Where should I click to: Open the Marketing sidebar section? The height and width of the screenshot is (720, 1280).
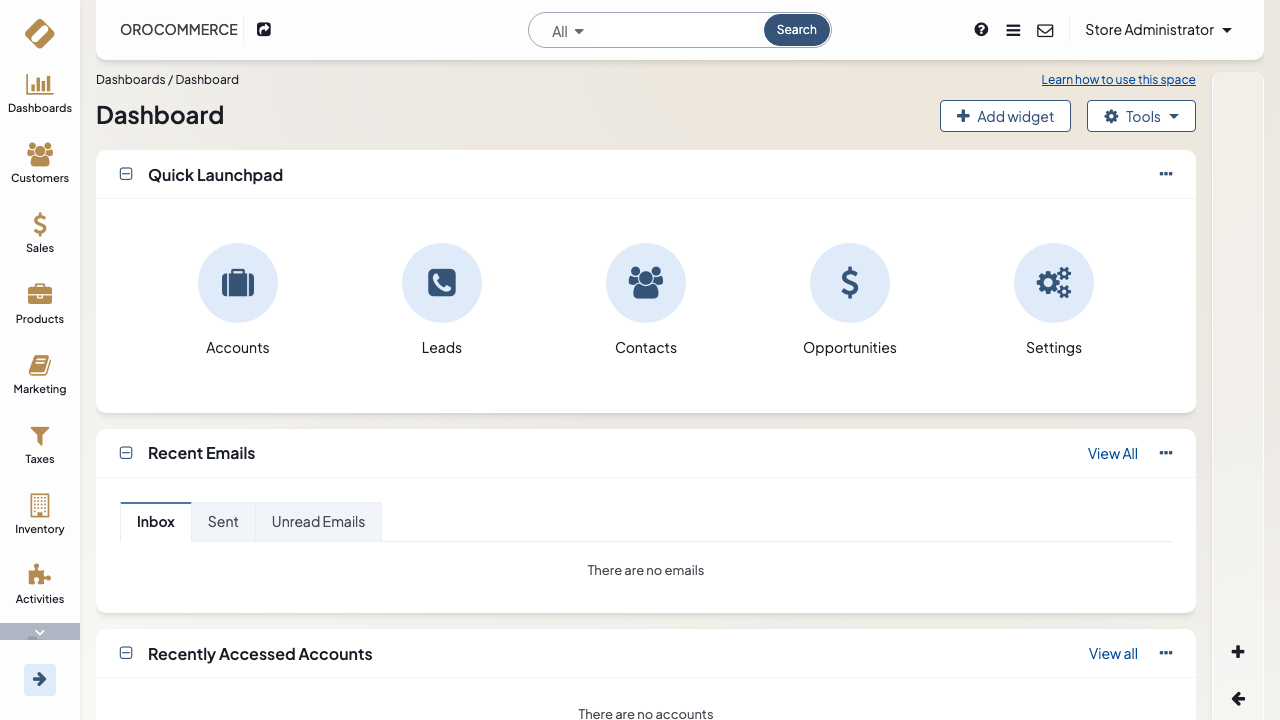40,375
